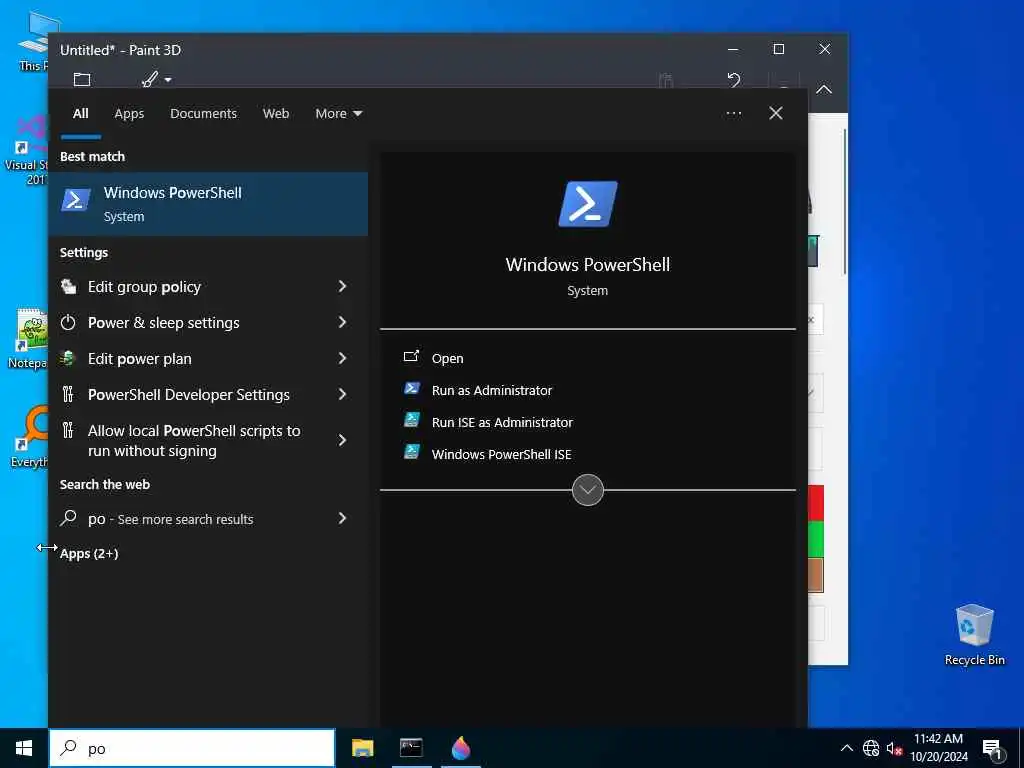The image size is (1024, 768).
Task: Click muted volume tray icon
Action: pos(894,748)
